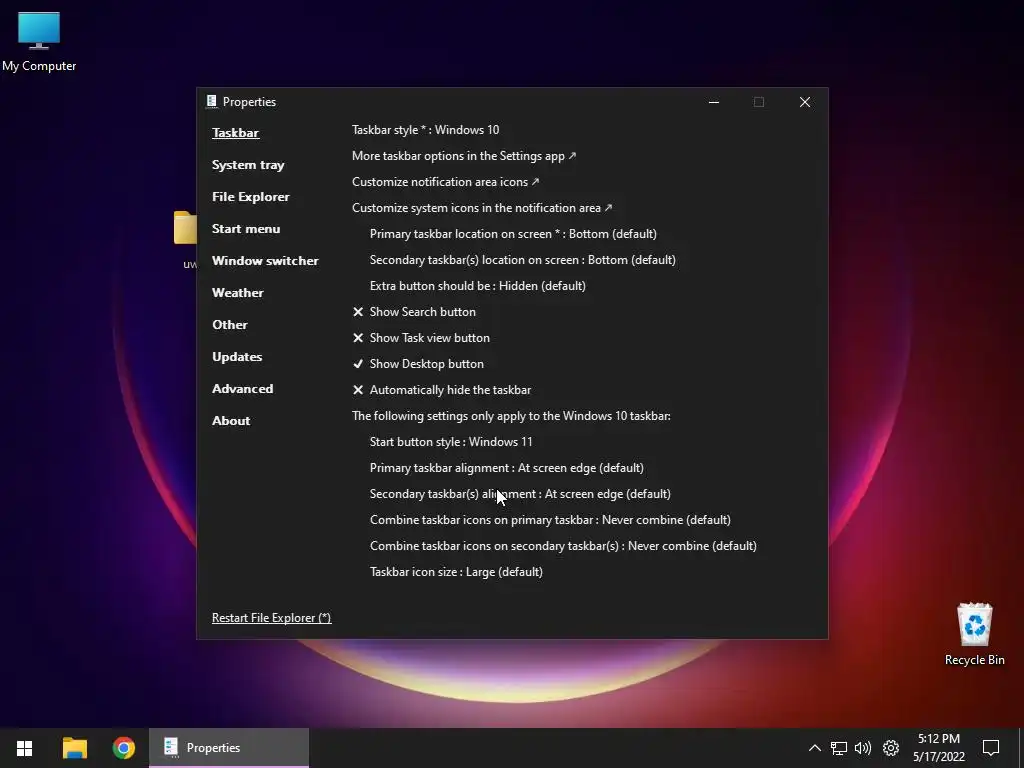1024x768 pixels.
Task: Switch to the System tray section
Action: [248, 165]
